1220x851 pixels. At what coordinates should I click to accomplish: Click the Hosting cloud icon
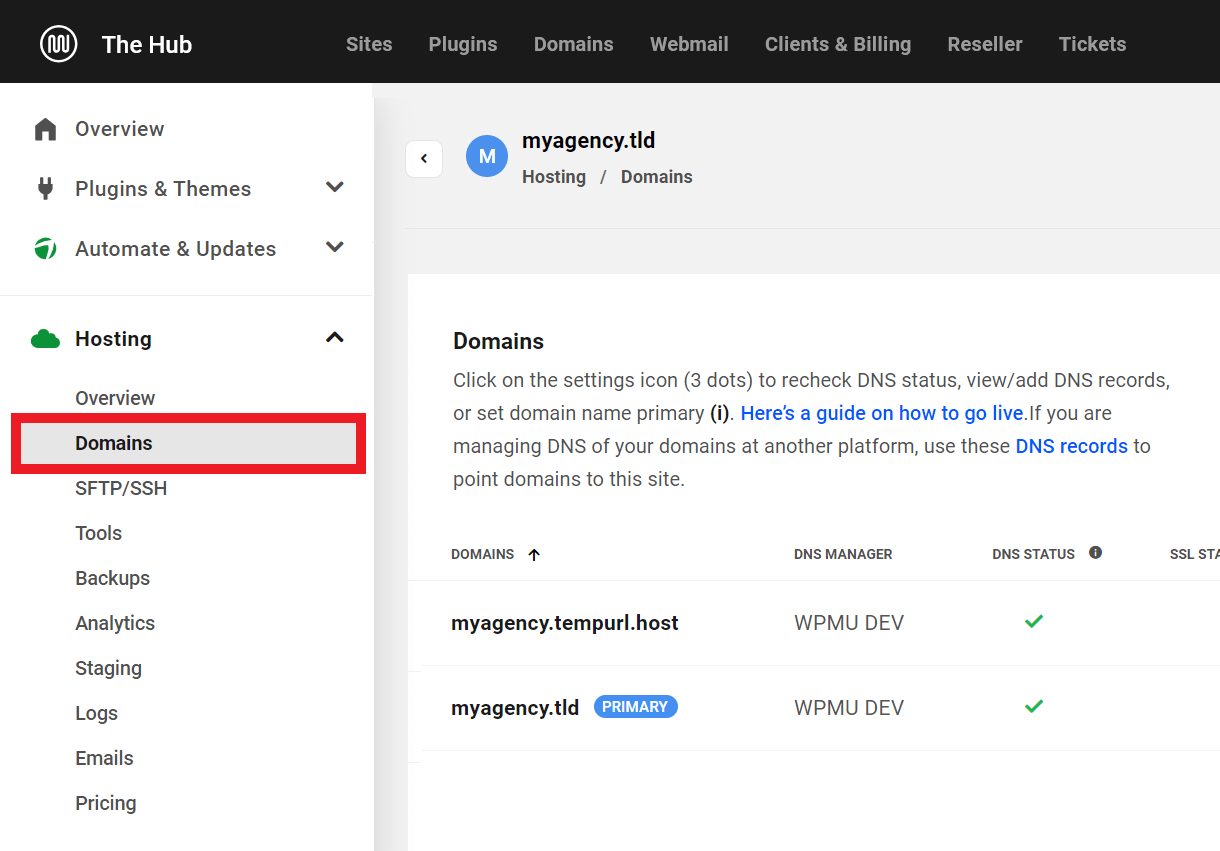pos(45,339)
